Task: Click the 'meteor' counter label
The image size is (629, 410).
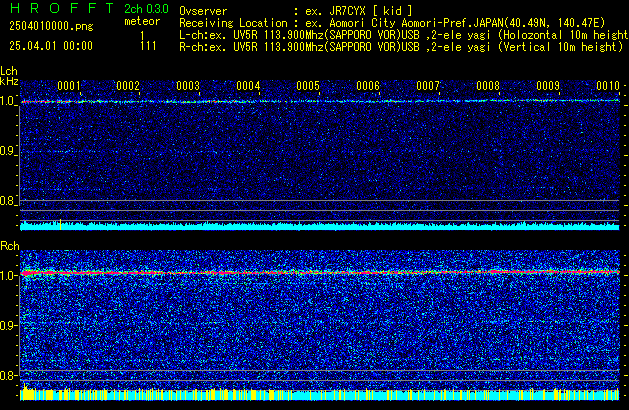Action: tap(142, 21)
